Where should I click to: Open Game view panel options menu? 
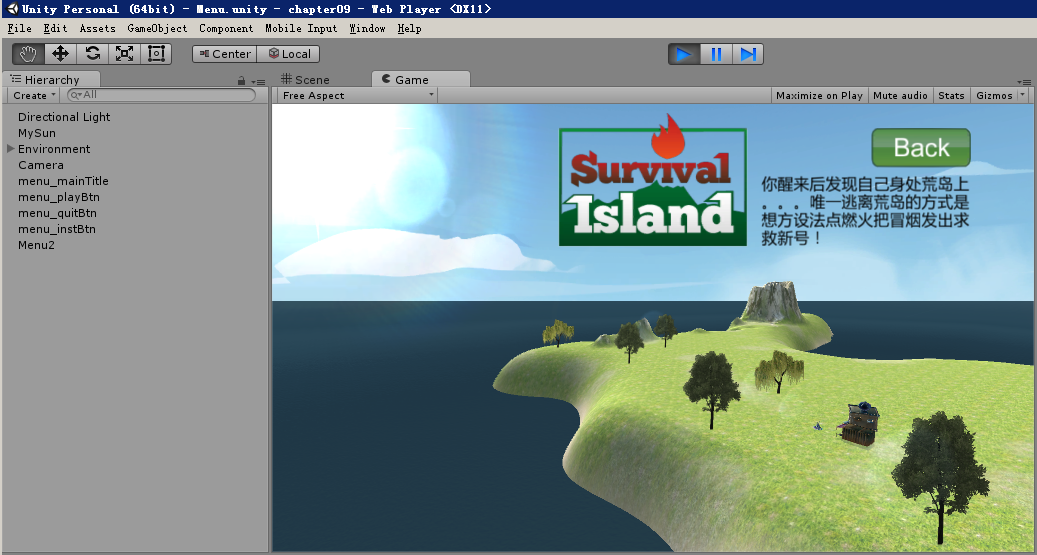[x=1024, y=81]
